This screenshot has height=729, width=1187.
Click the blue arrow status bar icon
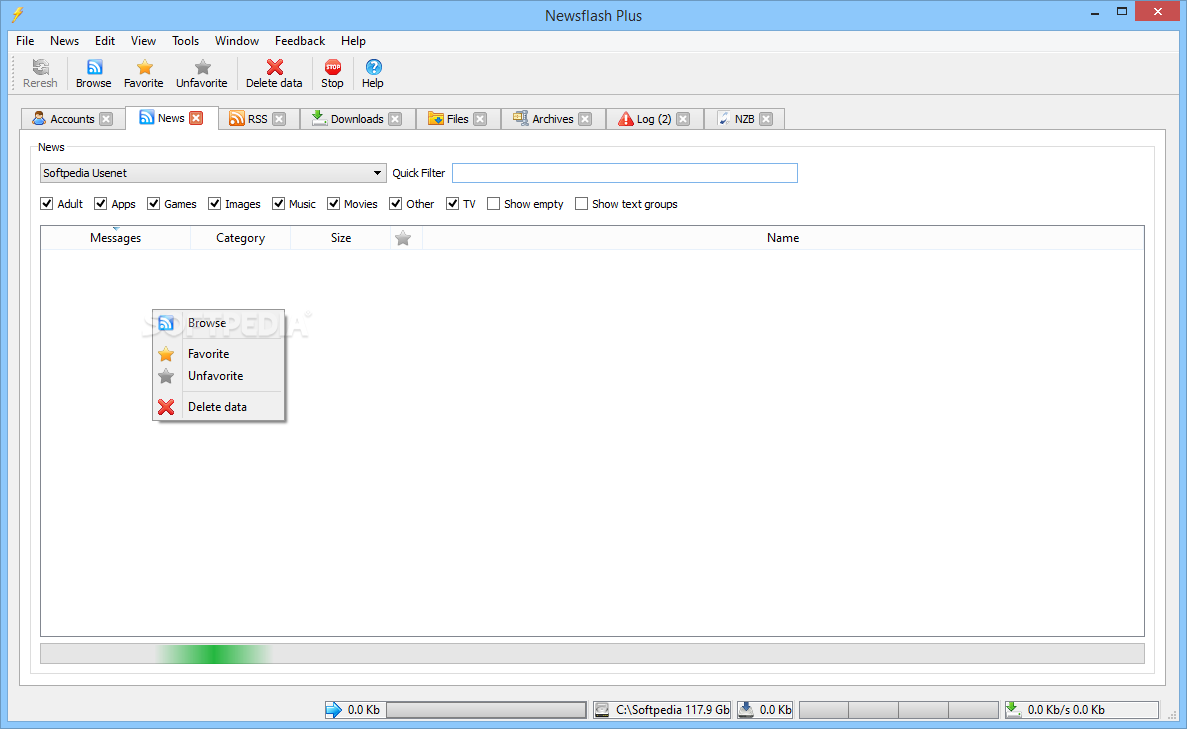pos(334,710)
